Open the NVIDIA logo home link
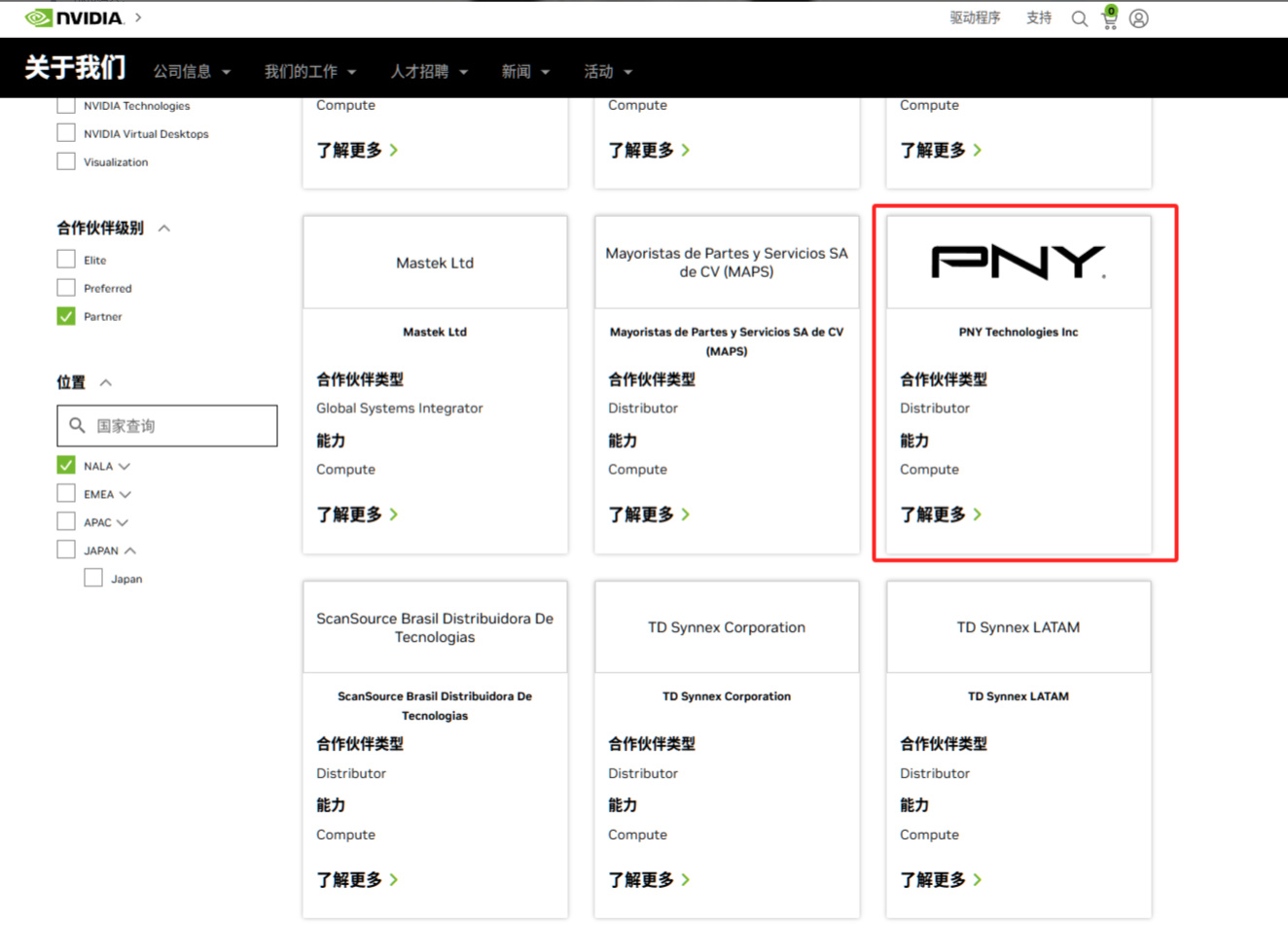The height and width of the screenshot is (925, 1288). click(75, 18)
